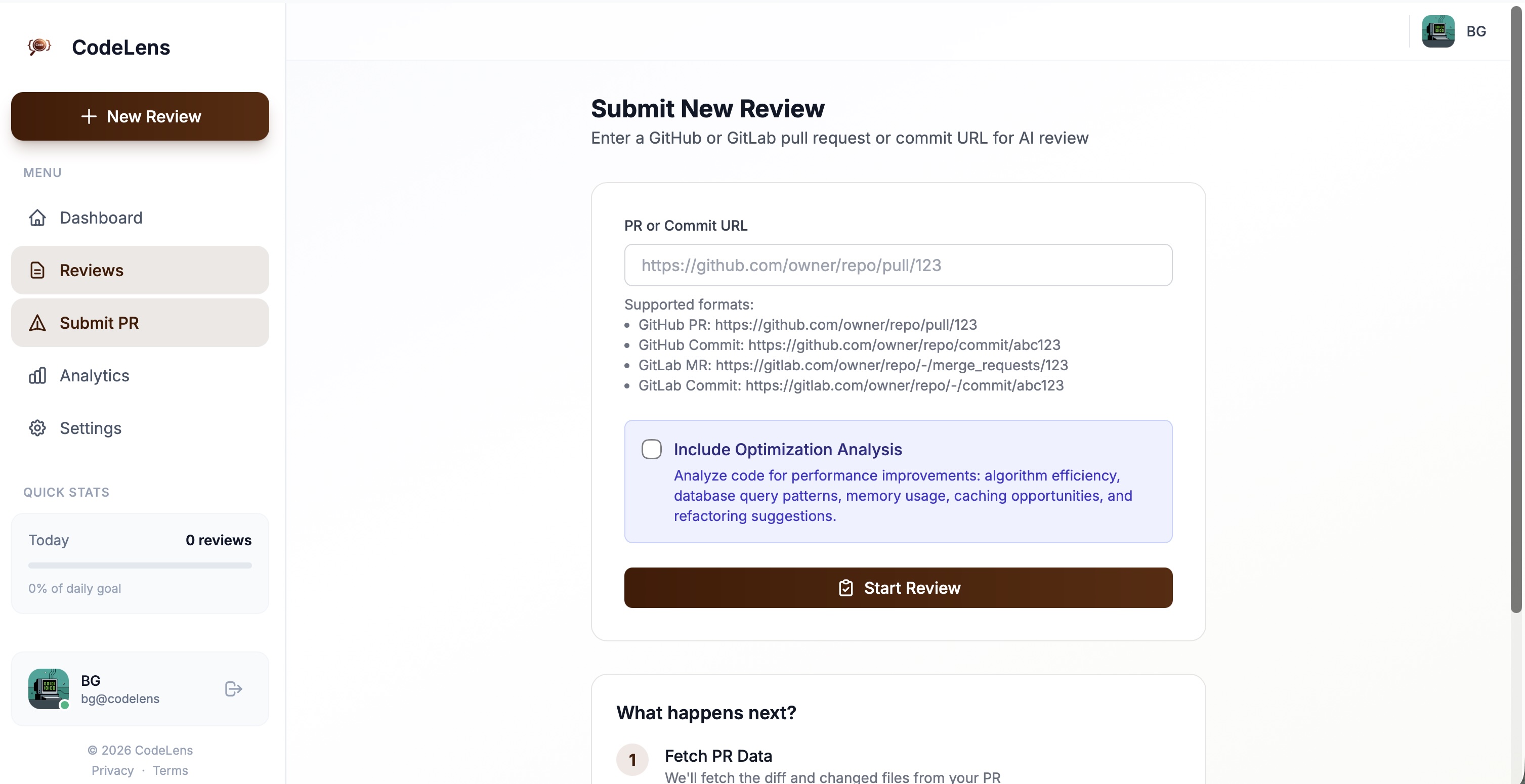Screen dimensions: 1525x784
Task: Enable Include Optimization Analysis
Action: point(651,449)
